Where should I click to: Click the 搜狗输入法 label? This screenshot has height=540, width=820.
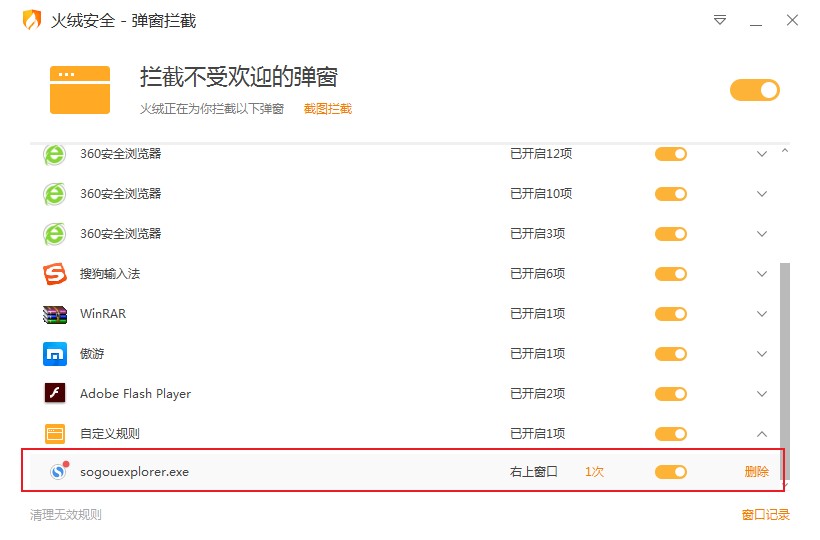pyautogui.click(x=110, y=274)
